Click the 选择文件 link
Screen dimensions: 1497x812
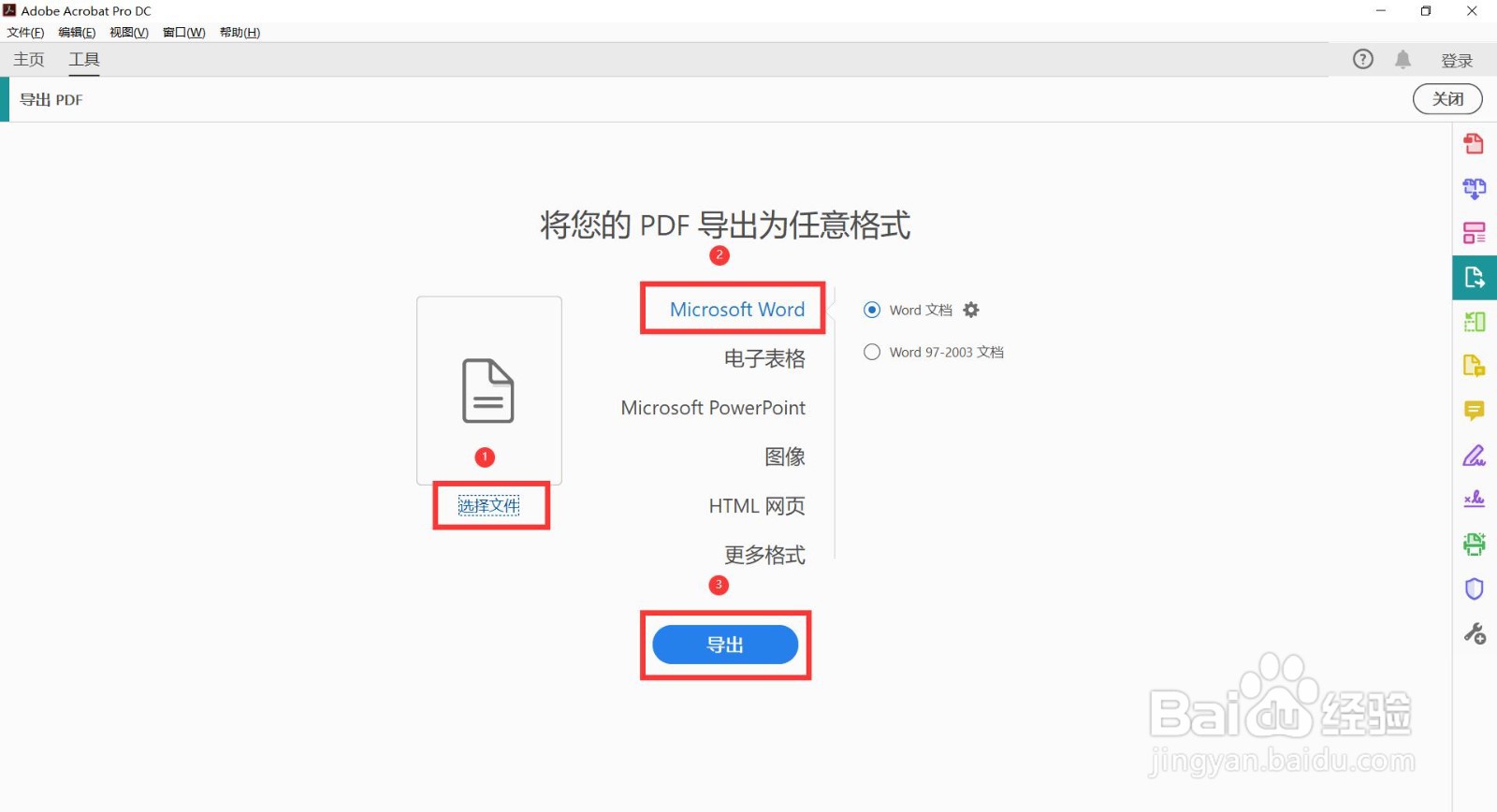(488, 506)
